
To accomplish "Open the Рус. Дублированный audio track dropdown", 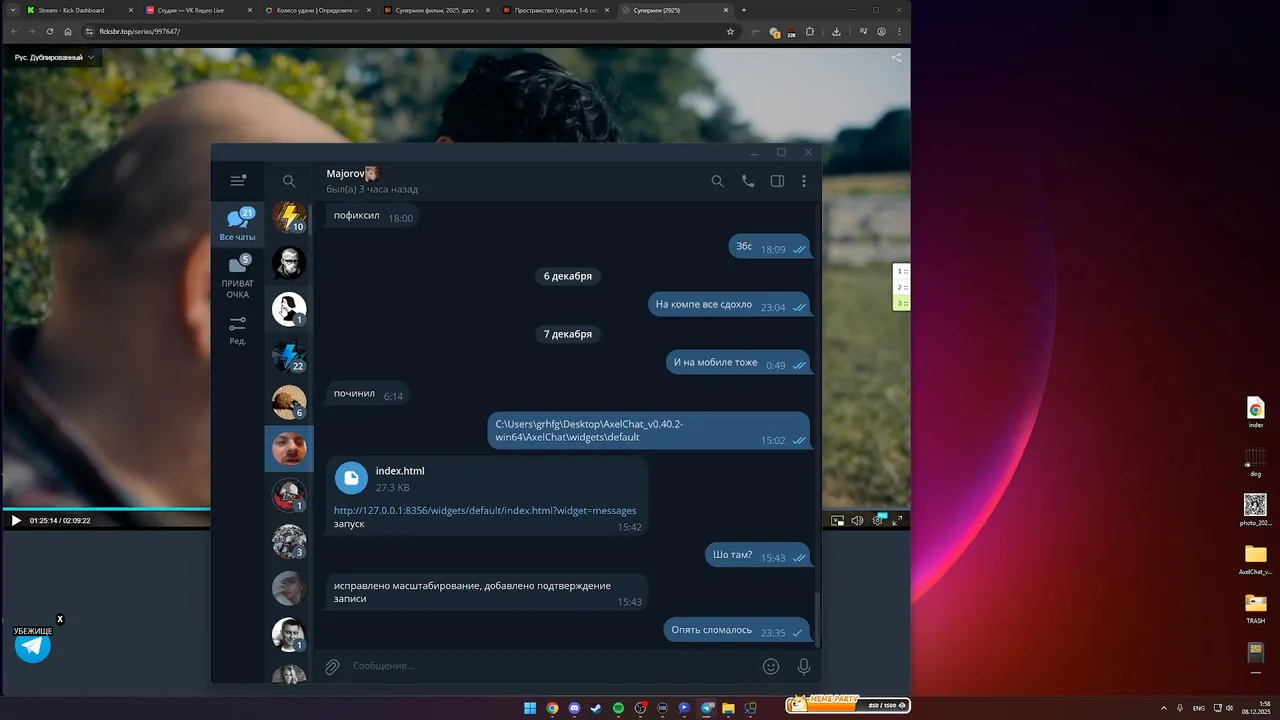I will (54, 57).
